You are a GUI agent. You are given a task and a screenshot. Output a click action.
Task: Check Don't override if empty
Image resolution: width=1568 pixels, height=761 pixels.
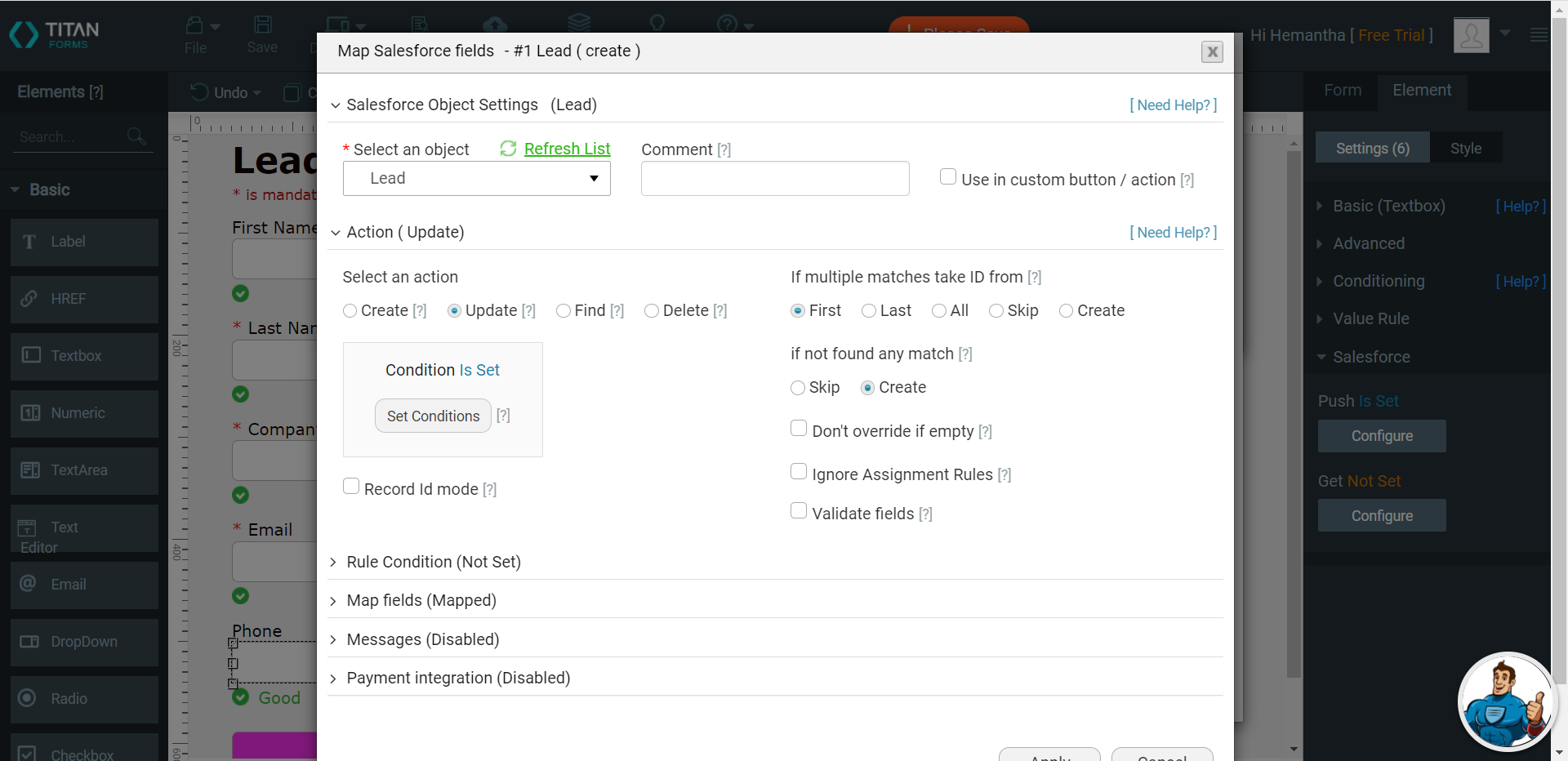point(799,429)
